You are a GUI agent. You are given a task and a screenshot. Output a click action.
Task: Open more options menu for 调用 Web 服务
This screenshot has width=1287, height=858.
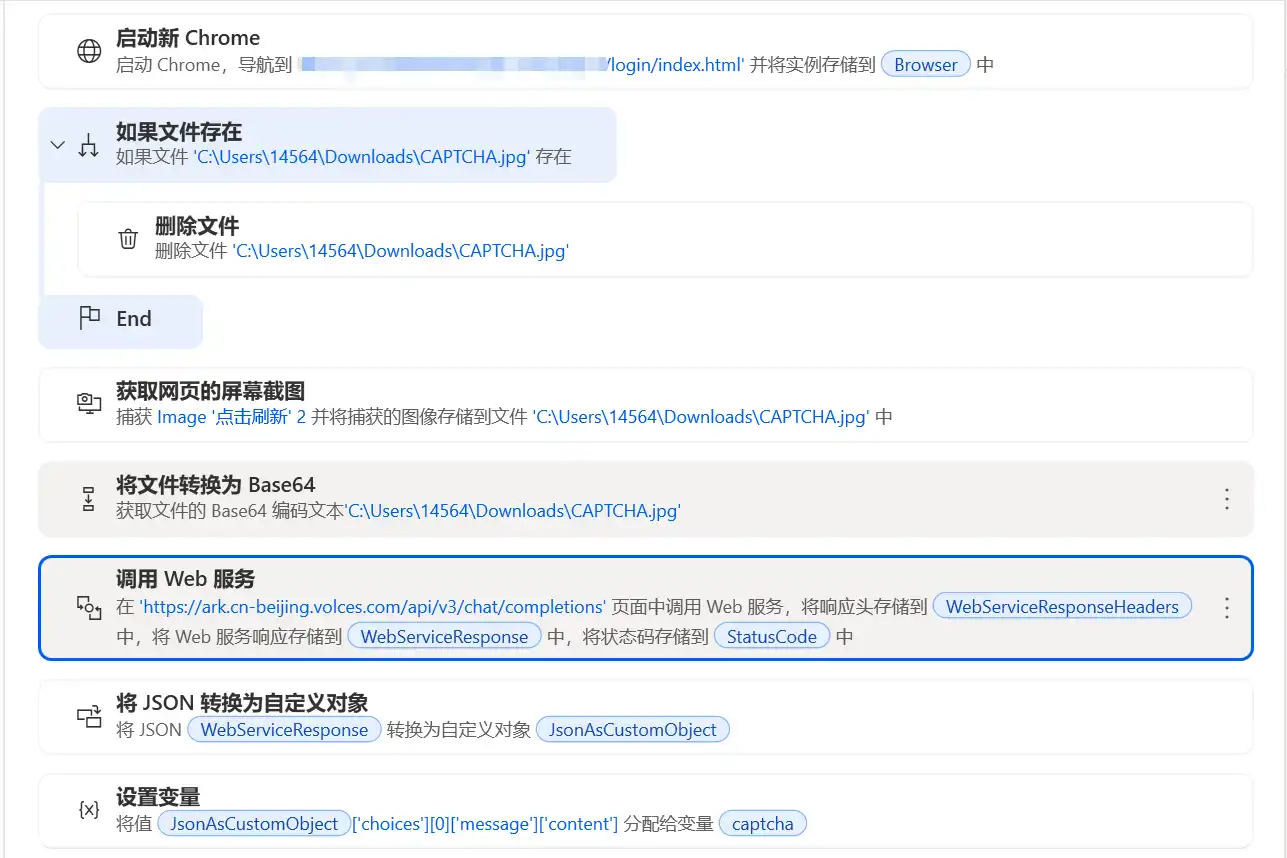[x=1227, y=607]
